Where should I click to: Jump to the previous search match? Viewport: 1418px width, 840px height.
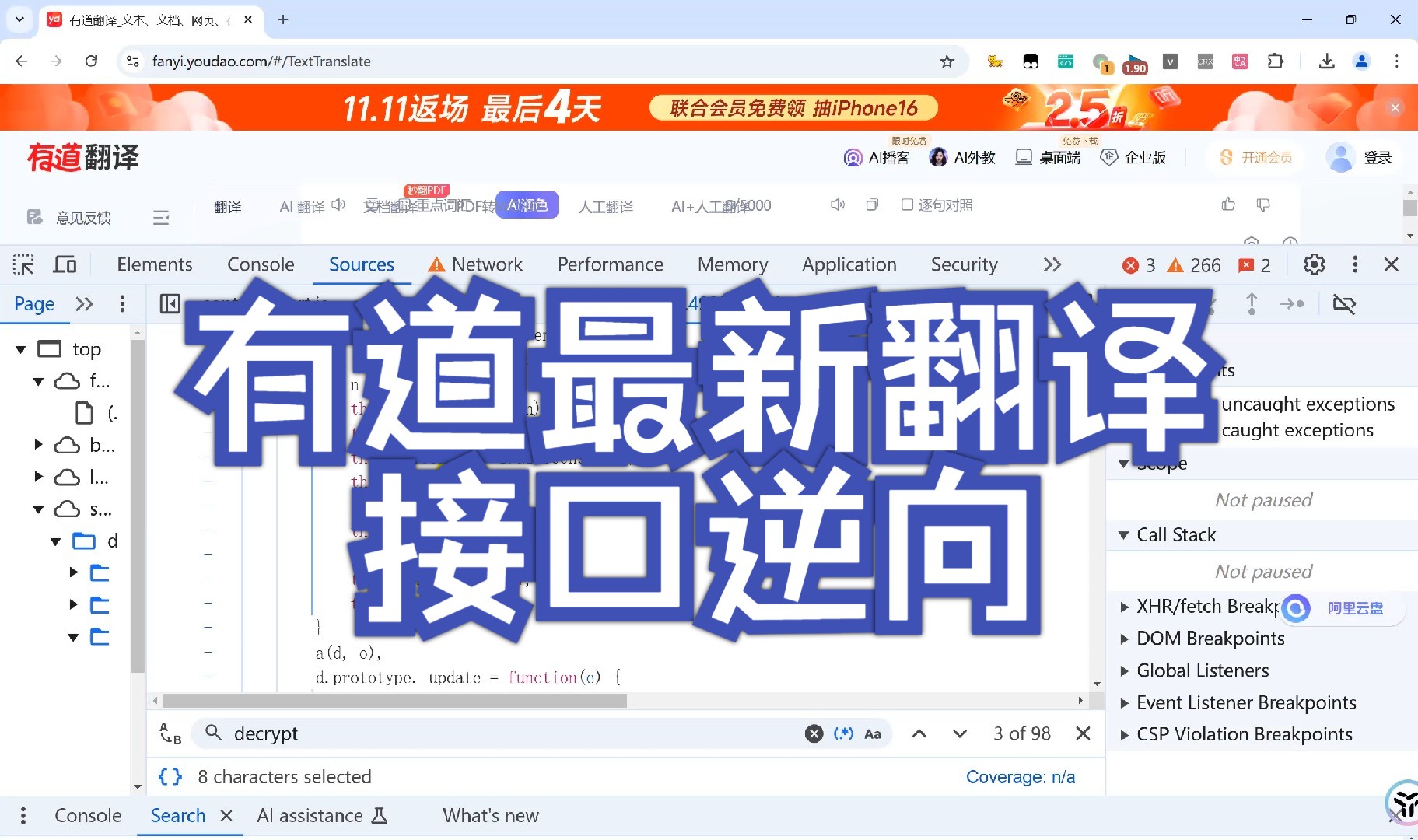point(919,733)
